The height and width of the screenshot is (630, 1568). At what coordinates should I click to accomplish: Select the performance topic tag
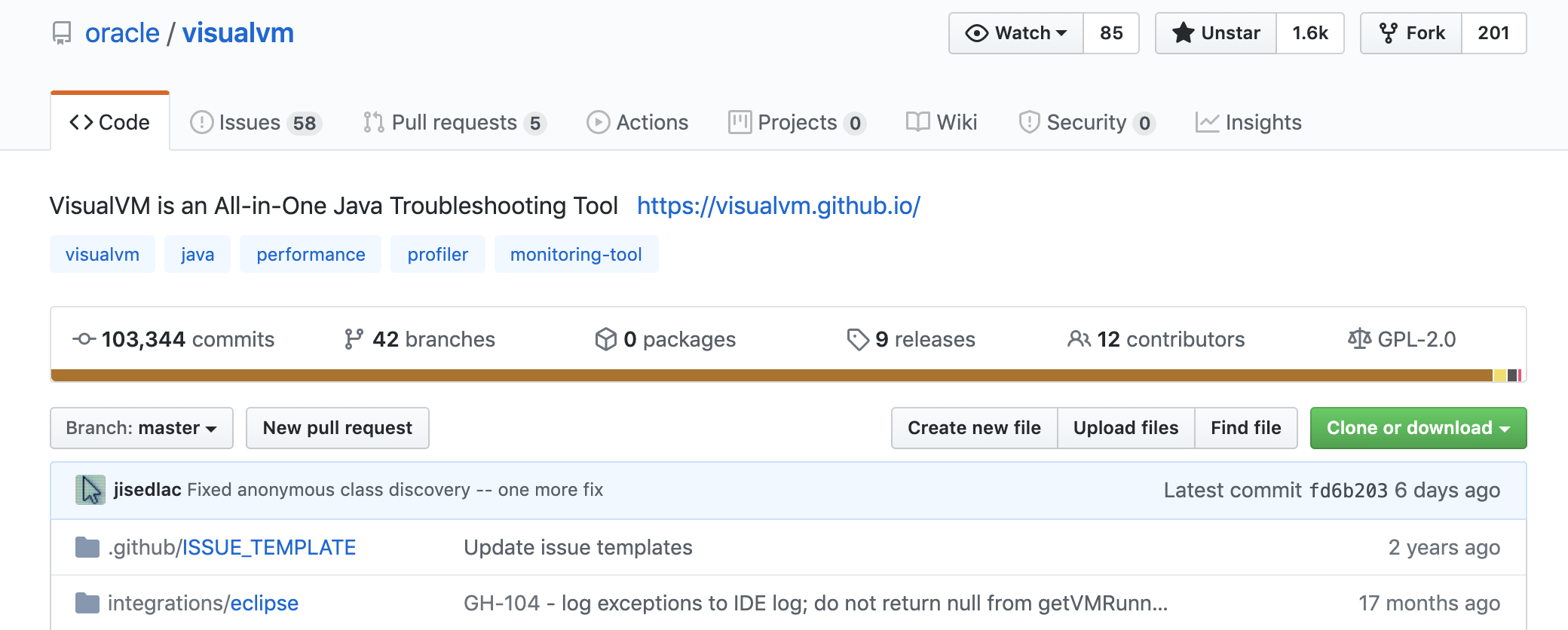point(311,254)
